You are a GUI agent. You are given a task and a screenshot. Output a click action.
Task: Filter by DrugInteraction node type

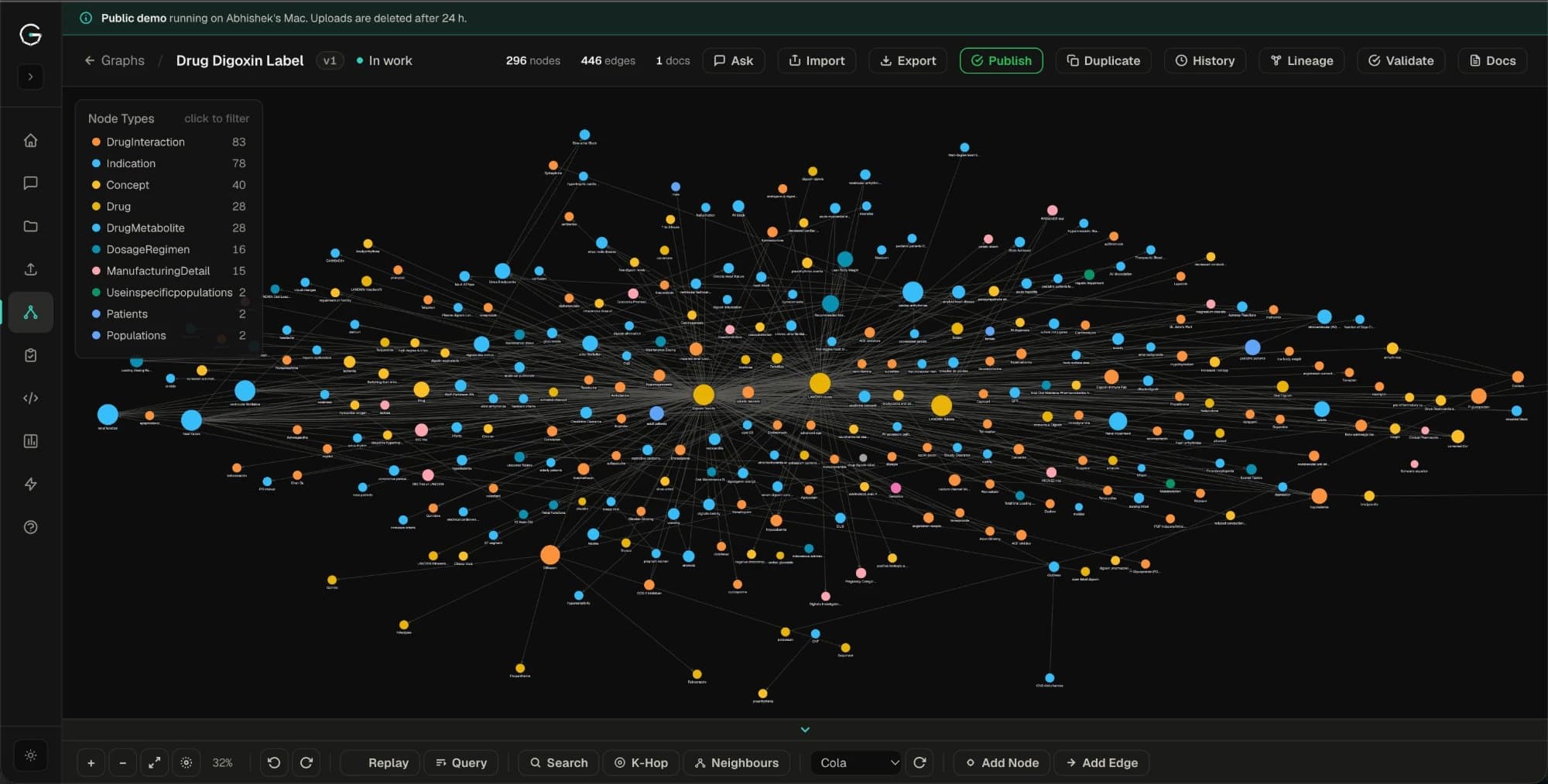coord(169,142)
